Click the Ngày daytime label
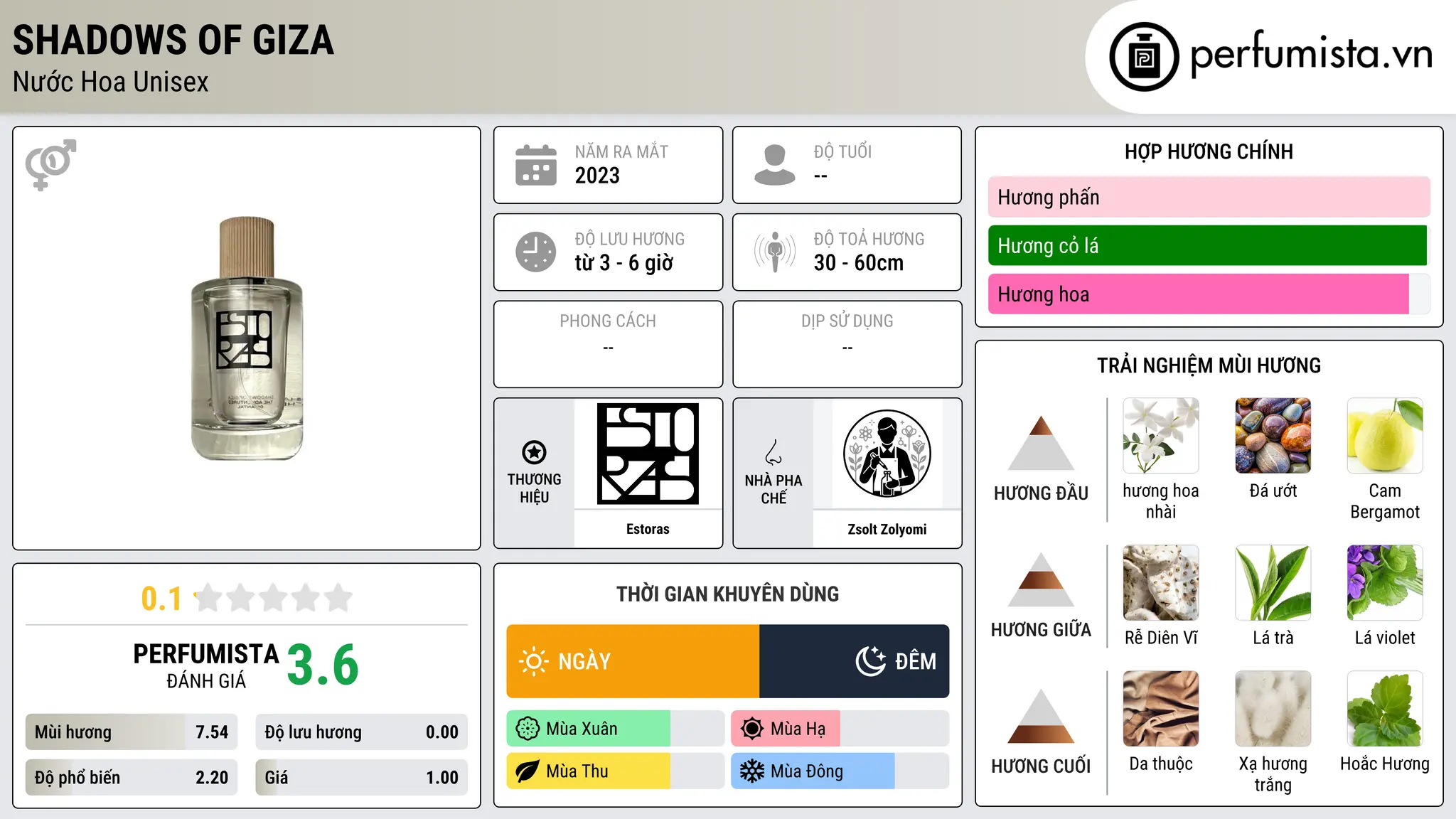The width and height of the screenshot is (1456, 819). [584, 661]
